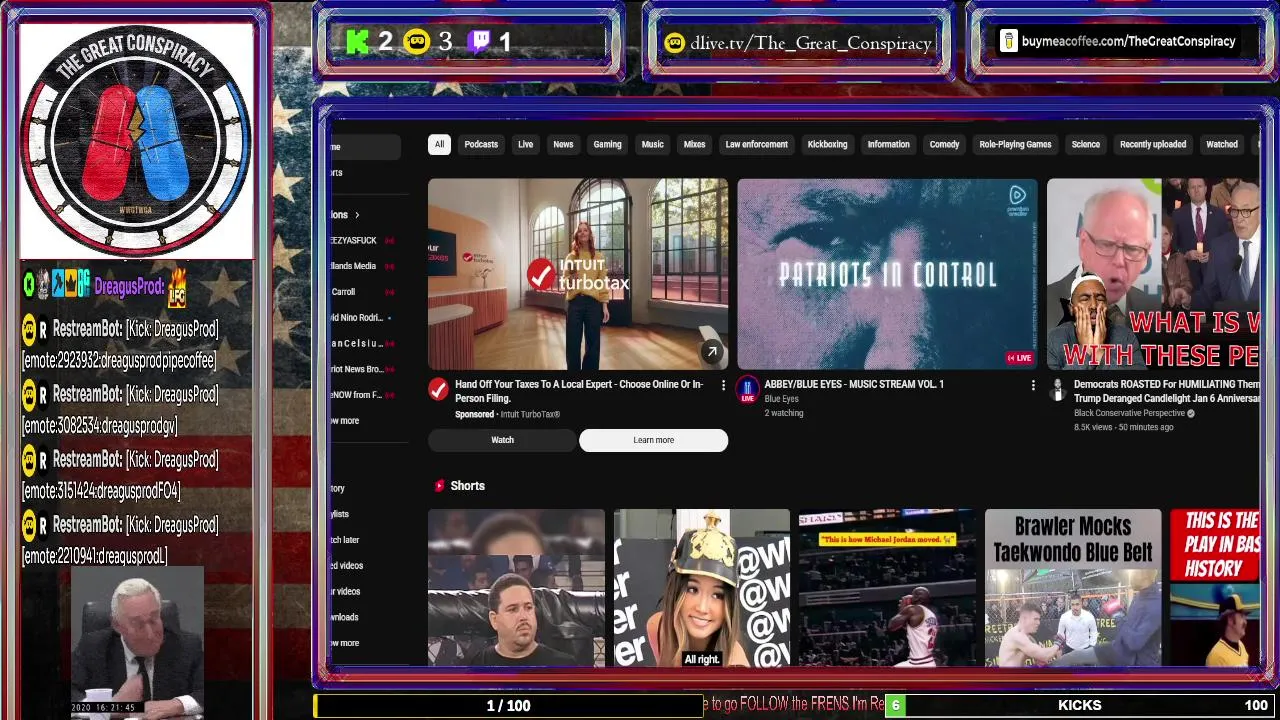Screen dimensions: 1280x720
Task: Open the Michael Jordan basketball short
Action: [887, 588]
